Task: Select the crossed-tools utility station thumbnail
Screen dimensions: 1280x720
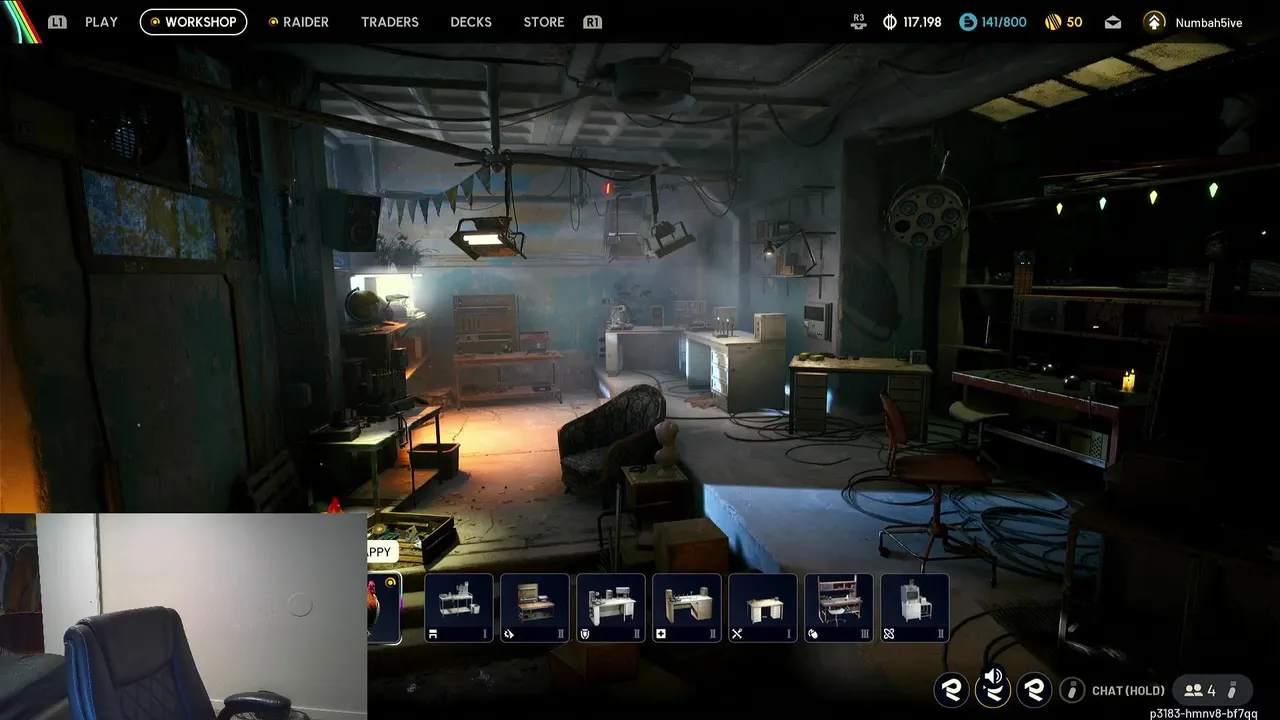Action: coord(763,608)
